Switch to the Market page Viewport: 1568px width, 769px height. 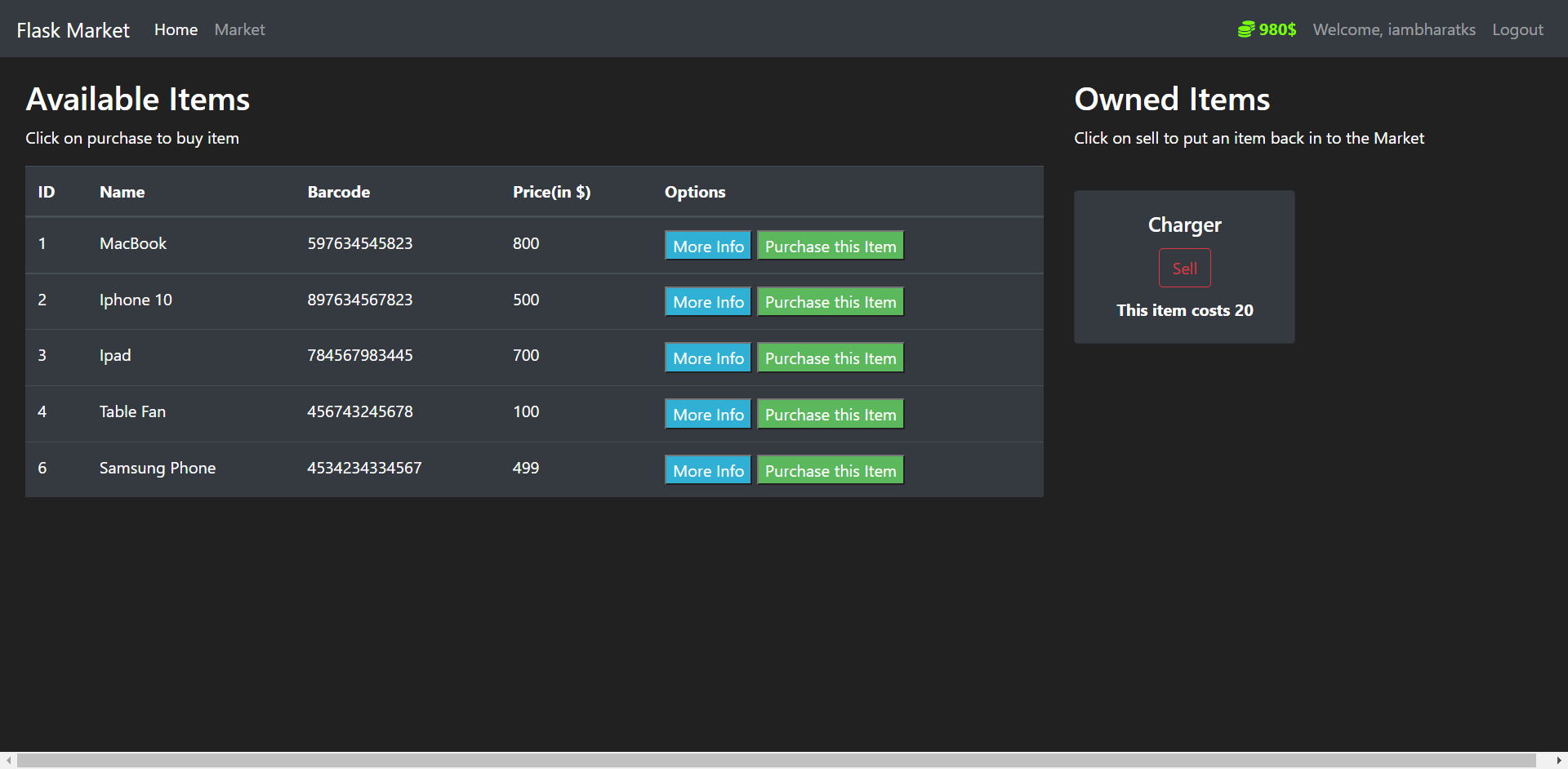click(239, 29)
